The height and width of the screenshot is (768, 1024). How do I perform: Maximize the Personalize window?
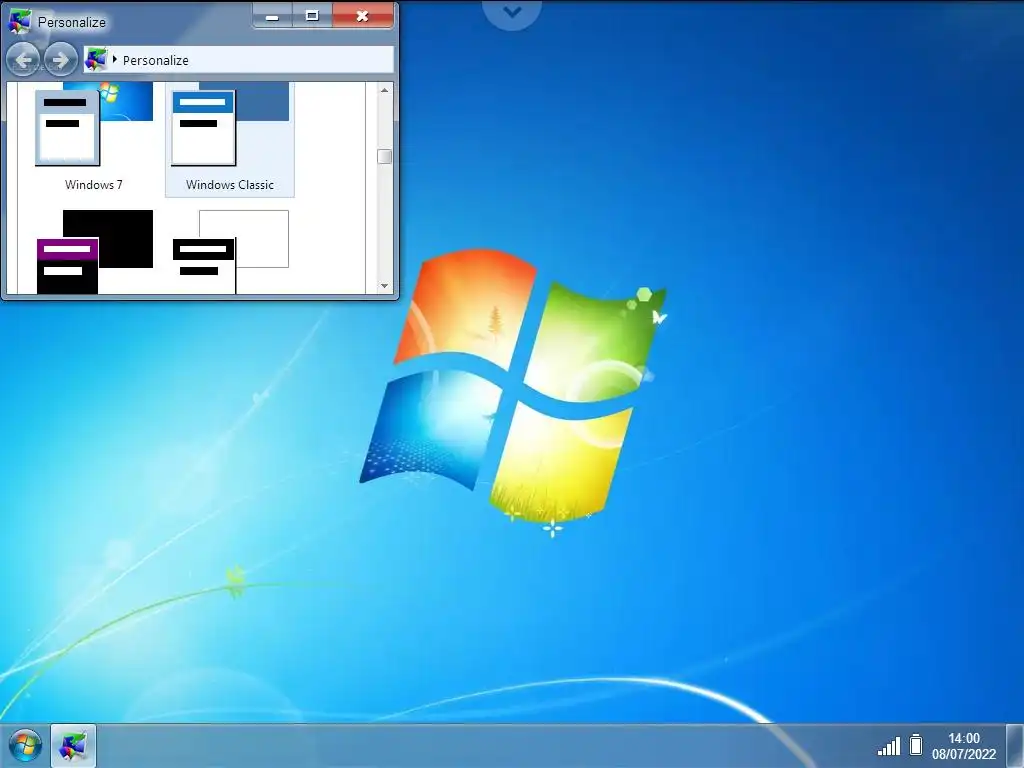312,16
